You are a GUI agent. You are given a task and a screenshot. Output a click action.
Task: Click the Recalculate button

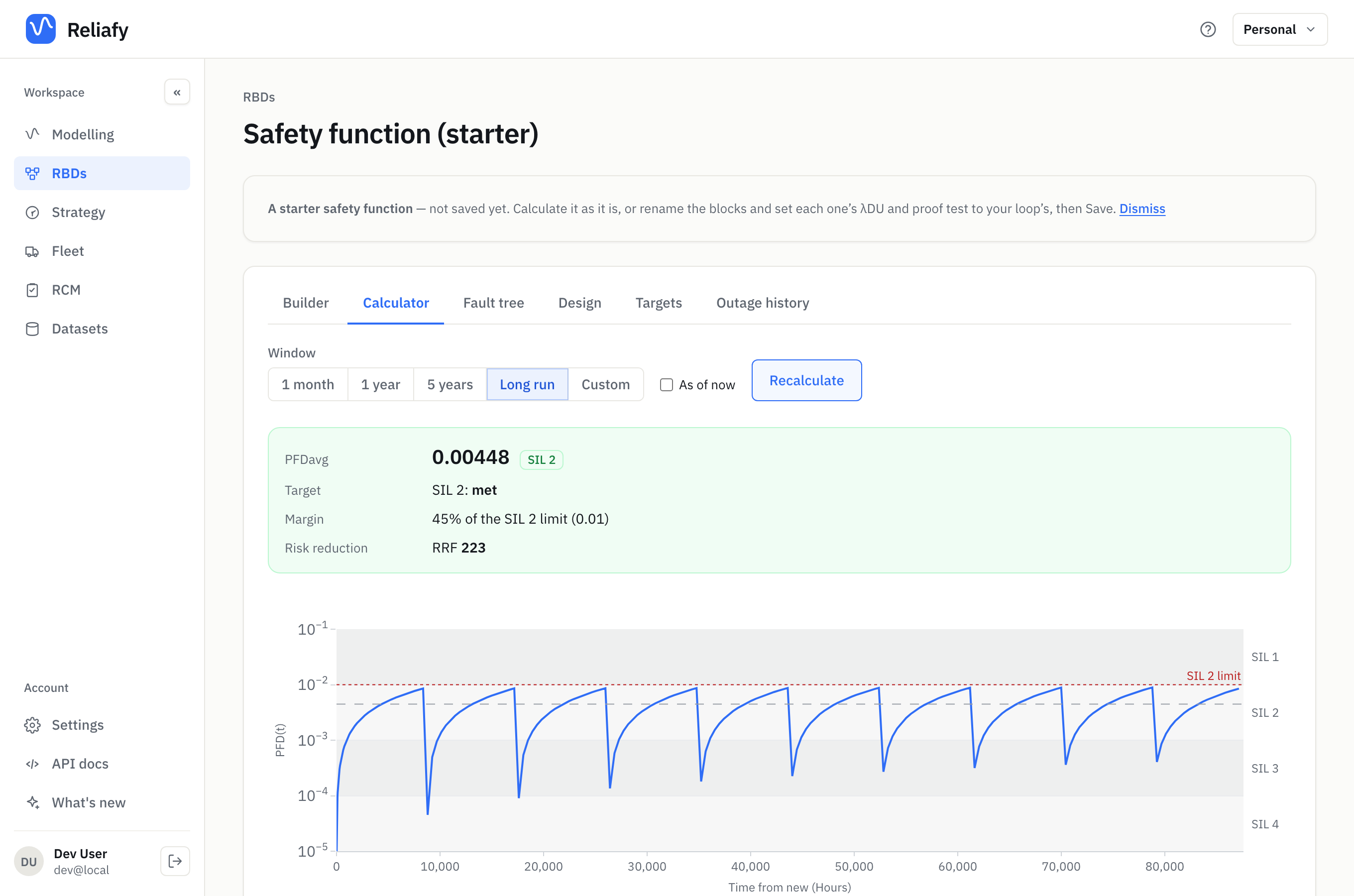(x=806, y=381)
